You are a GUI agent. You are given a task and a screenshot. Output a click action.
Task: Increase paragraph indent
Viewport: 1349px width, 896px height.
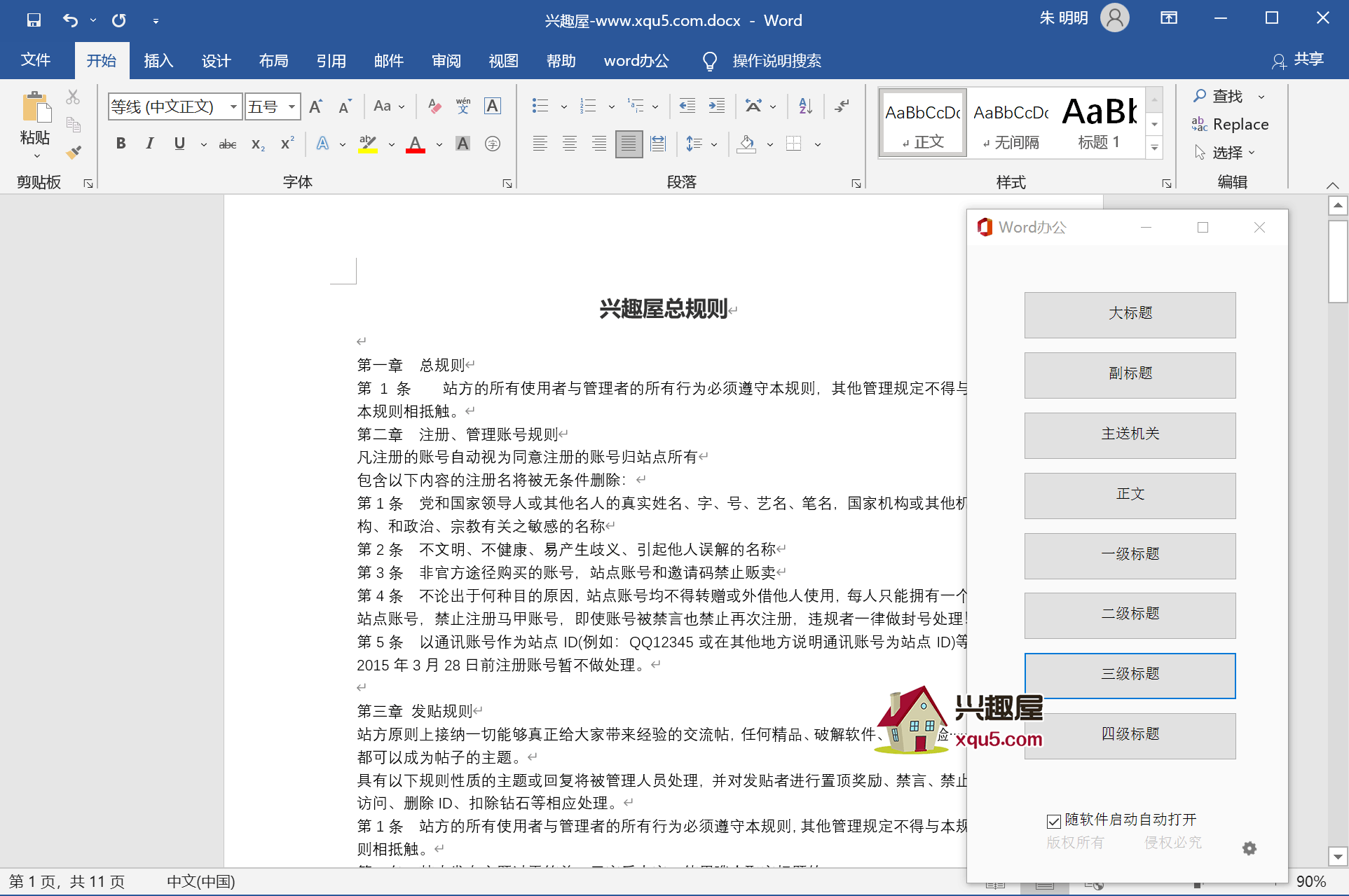(x=717, y=106)
